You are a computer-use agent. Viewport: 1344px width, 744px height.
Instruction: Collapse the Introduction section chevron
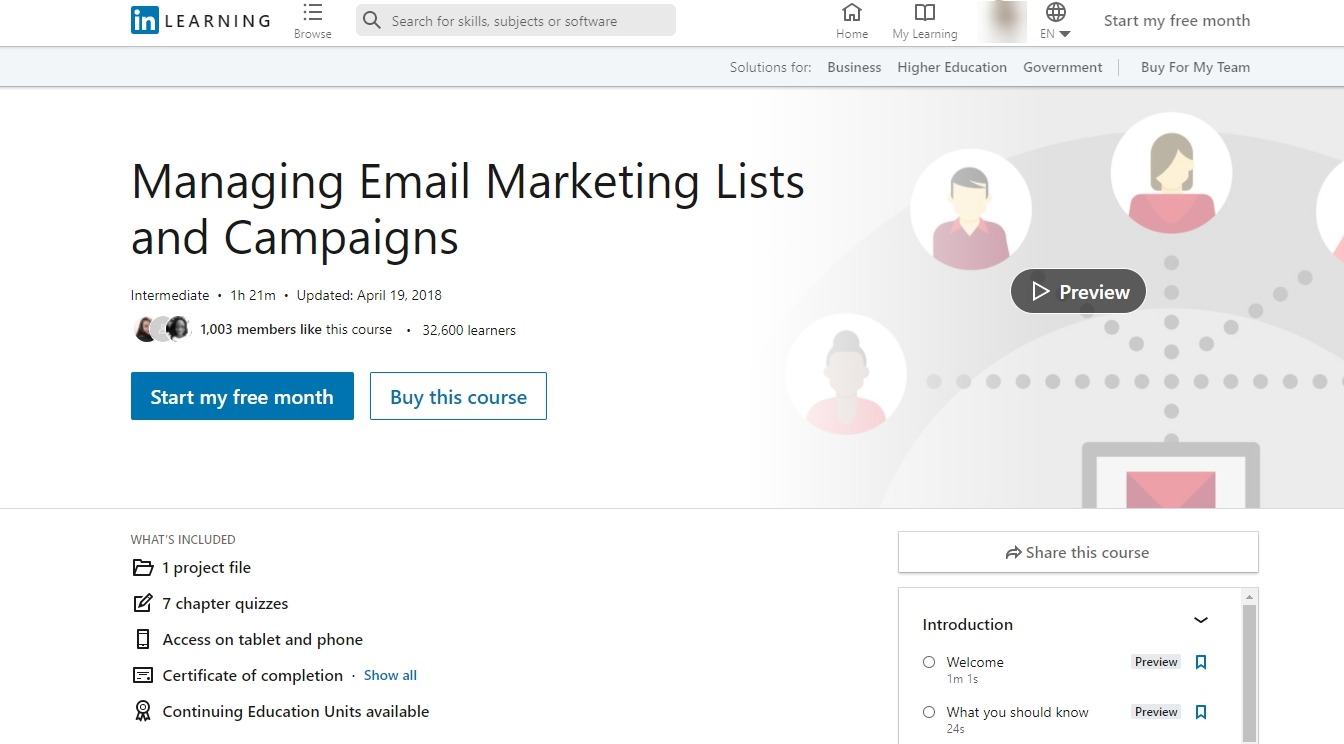pyautogui.click(x=1201, y=620)
